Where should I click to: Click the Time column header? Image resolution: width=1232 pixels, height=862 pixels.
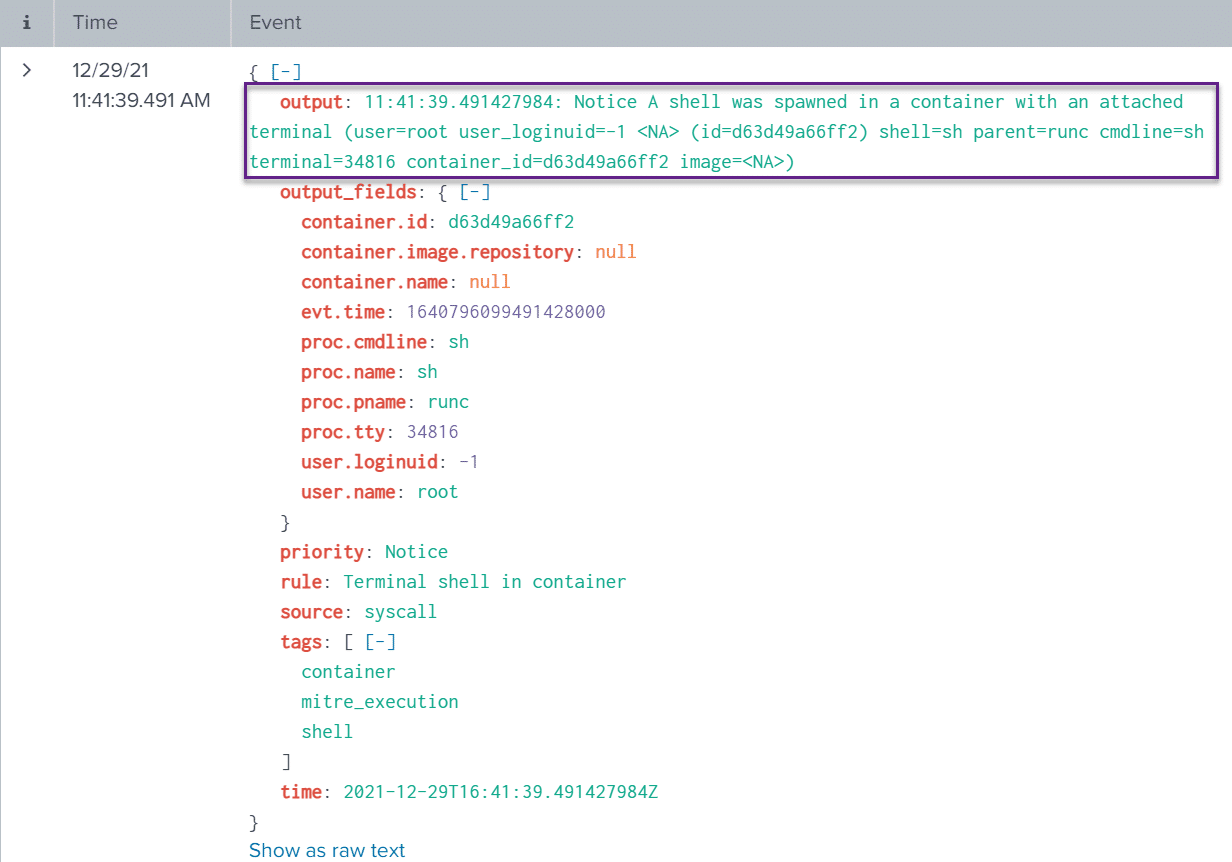click(94, 22)
